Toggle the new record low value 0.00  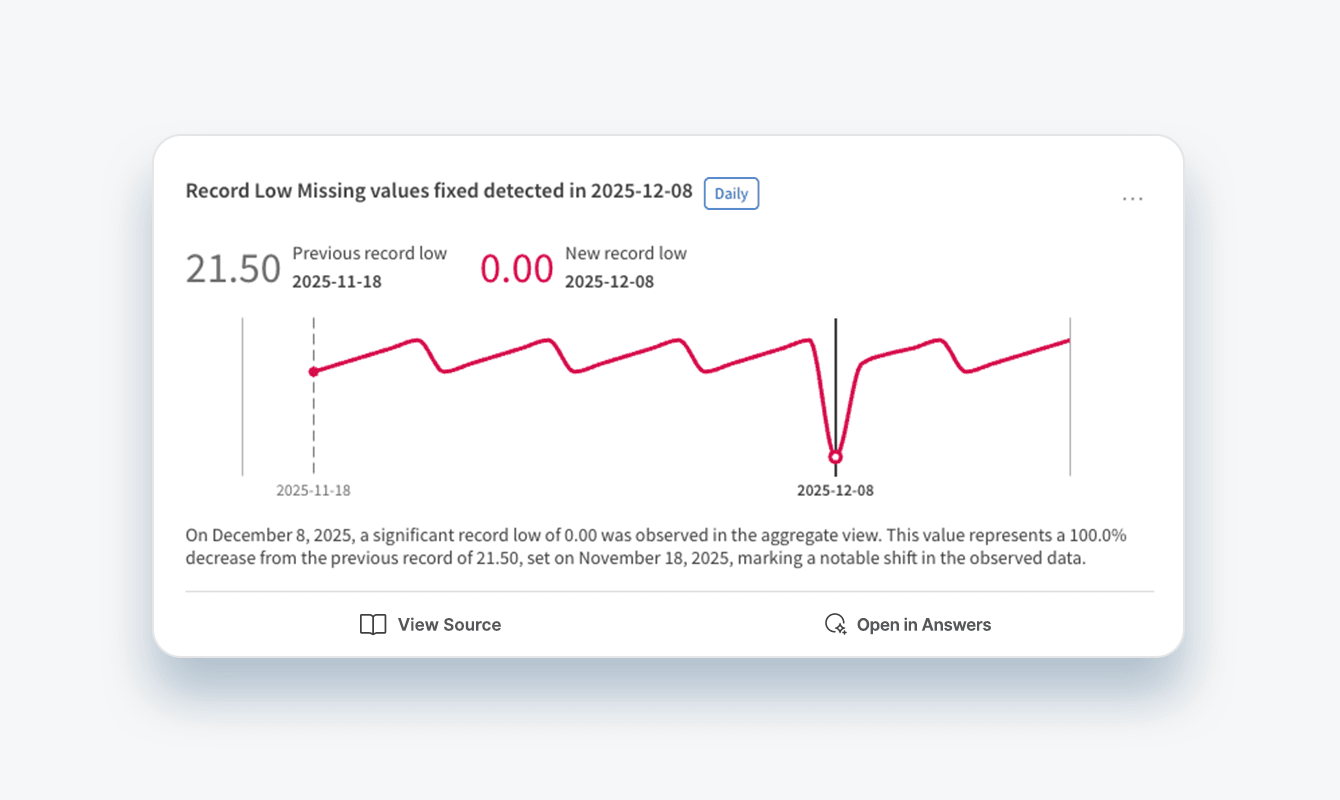point(517,267)
